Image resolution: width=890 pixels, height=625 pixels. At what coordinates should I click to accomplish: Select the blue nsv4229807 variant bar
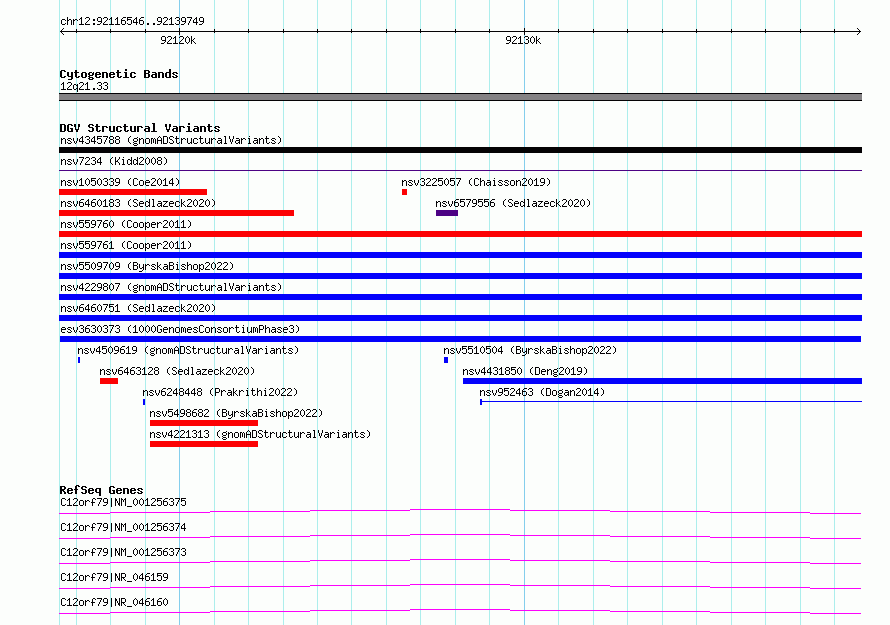(460, 297)
